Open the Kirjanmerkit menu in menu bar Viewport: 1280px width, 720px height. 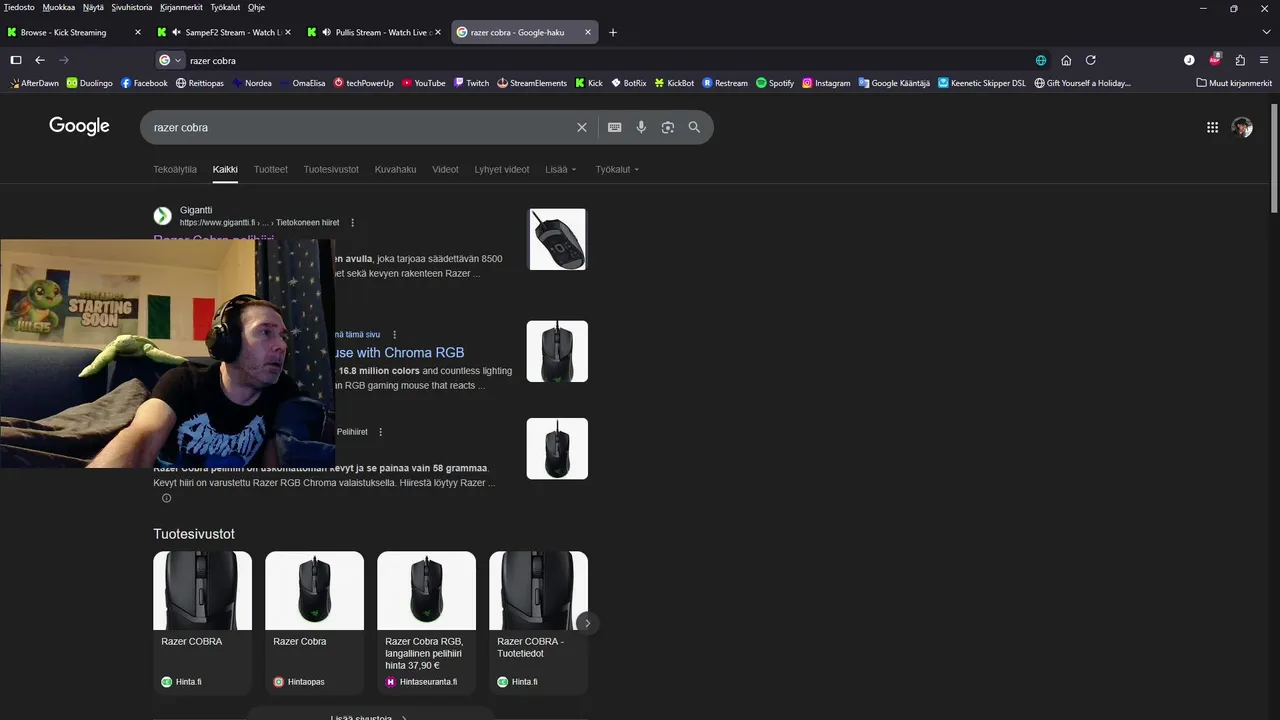[181, 7]
